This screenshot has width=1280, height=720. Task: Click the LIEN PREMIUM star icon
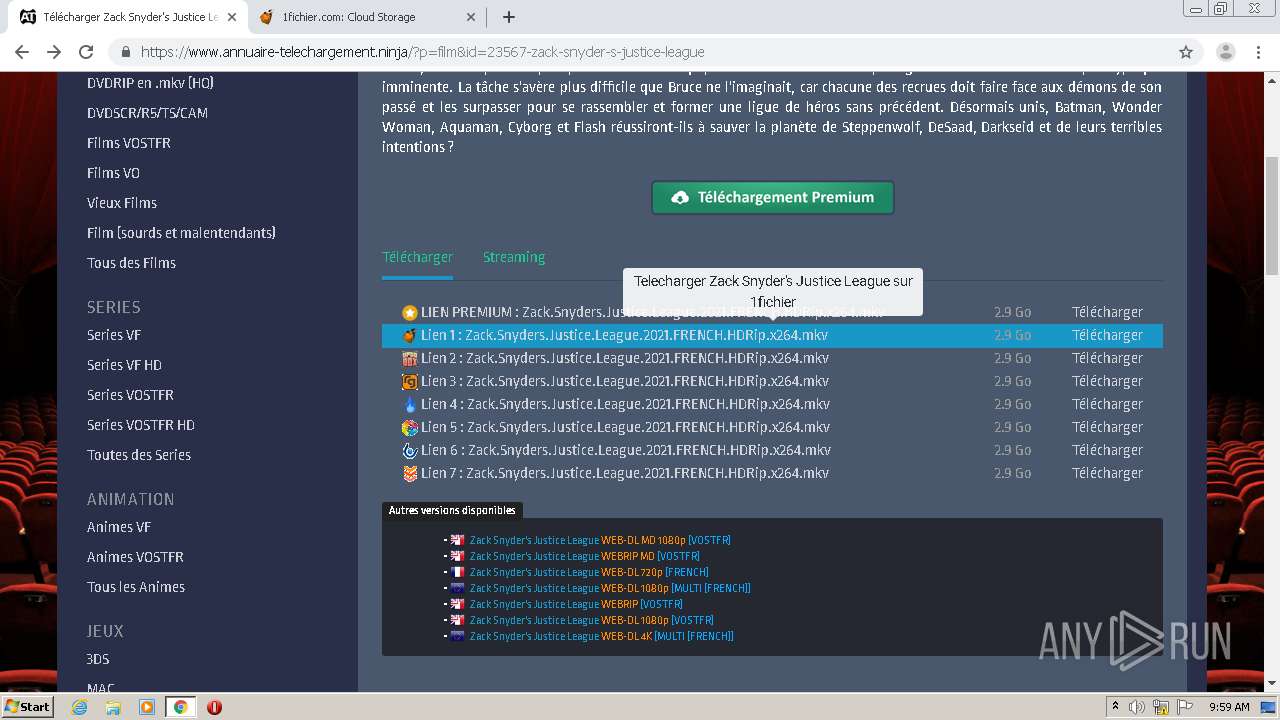pyautogui.click(x=409, y=313)
